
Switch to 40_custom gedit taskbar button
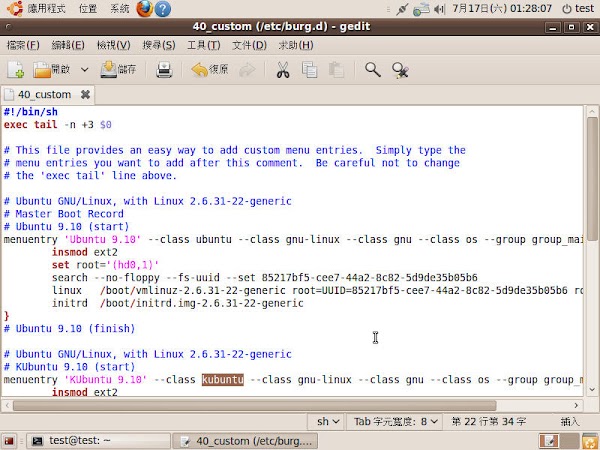click(245, 441)
